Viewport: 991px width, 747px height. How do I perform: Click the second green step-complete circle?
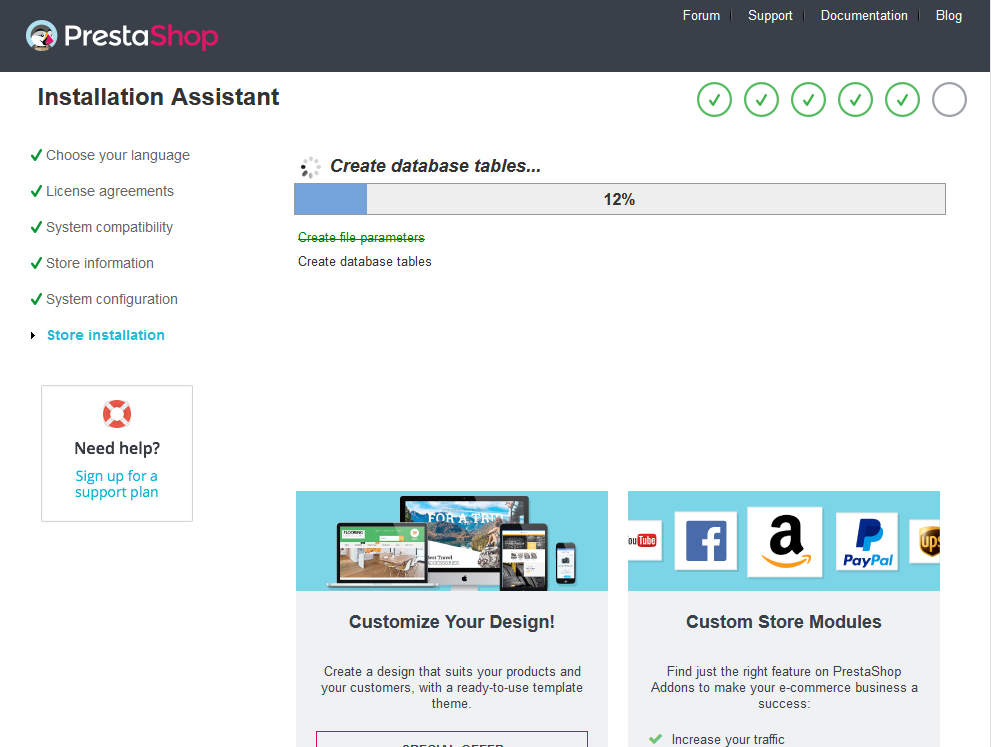tap(761, 100)
